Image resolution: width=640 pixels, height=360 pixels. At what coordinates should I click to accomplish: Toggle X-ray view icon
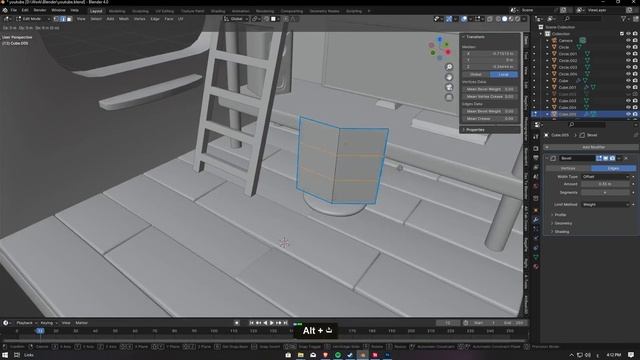coord(490,19)
